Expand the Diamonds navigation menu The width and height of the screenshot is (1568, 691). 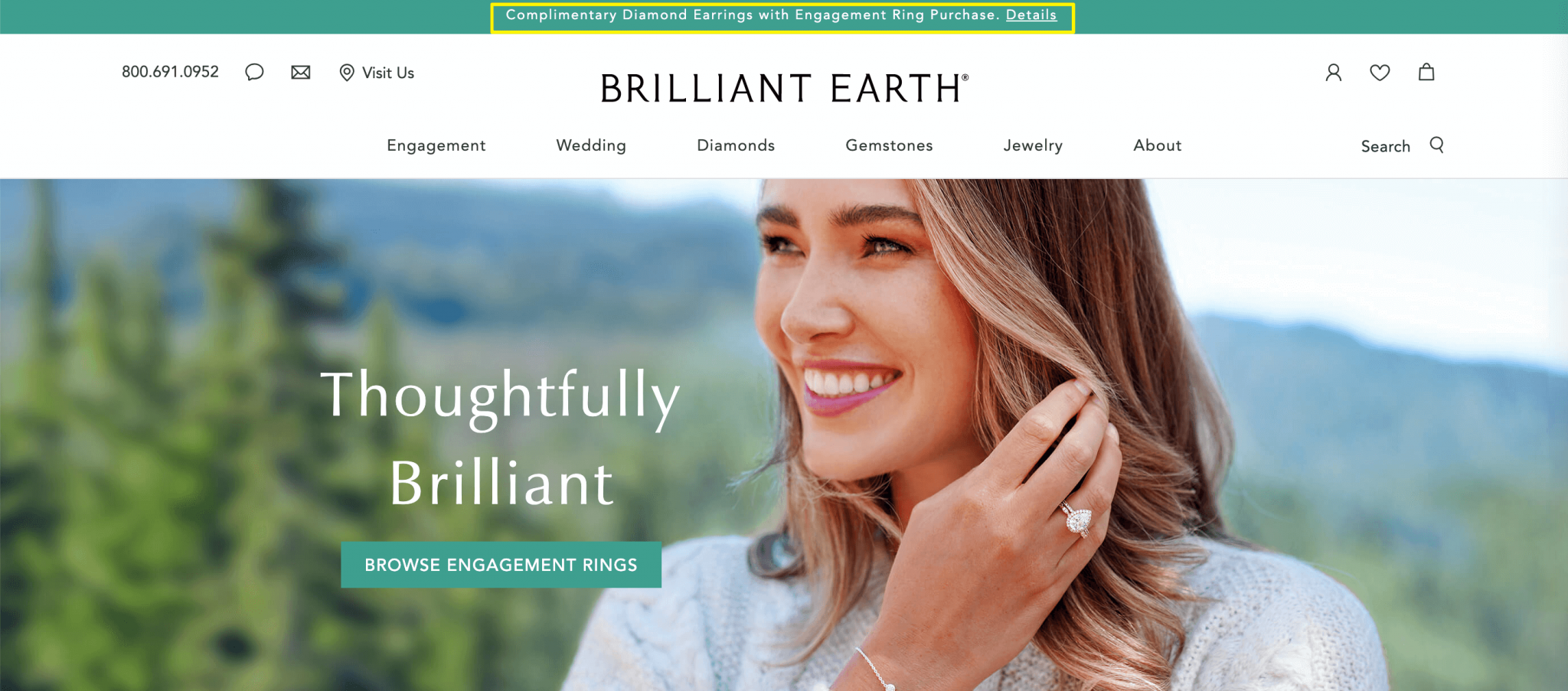pyautogui.click(x=736, y=145)
